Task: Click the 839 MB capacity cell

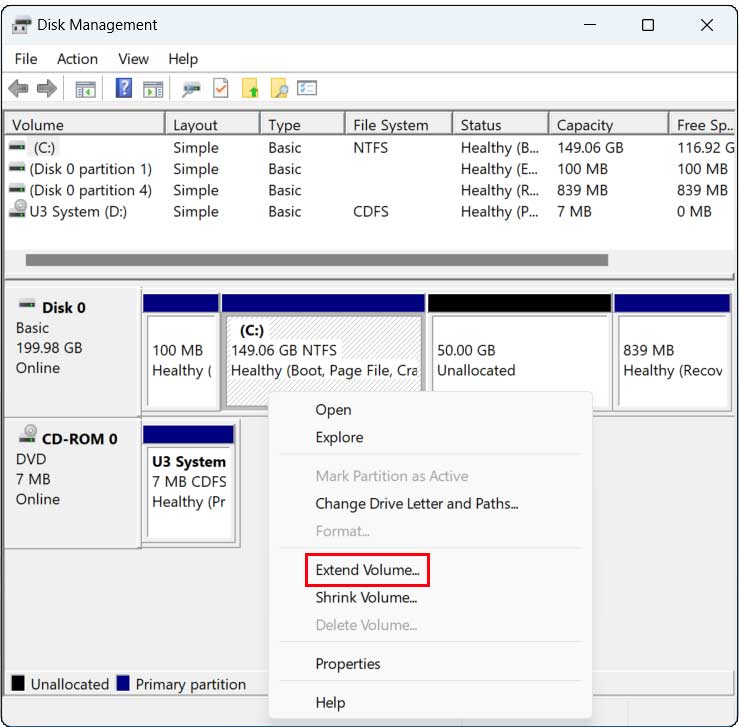Action: coord(583,190)
